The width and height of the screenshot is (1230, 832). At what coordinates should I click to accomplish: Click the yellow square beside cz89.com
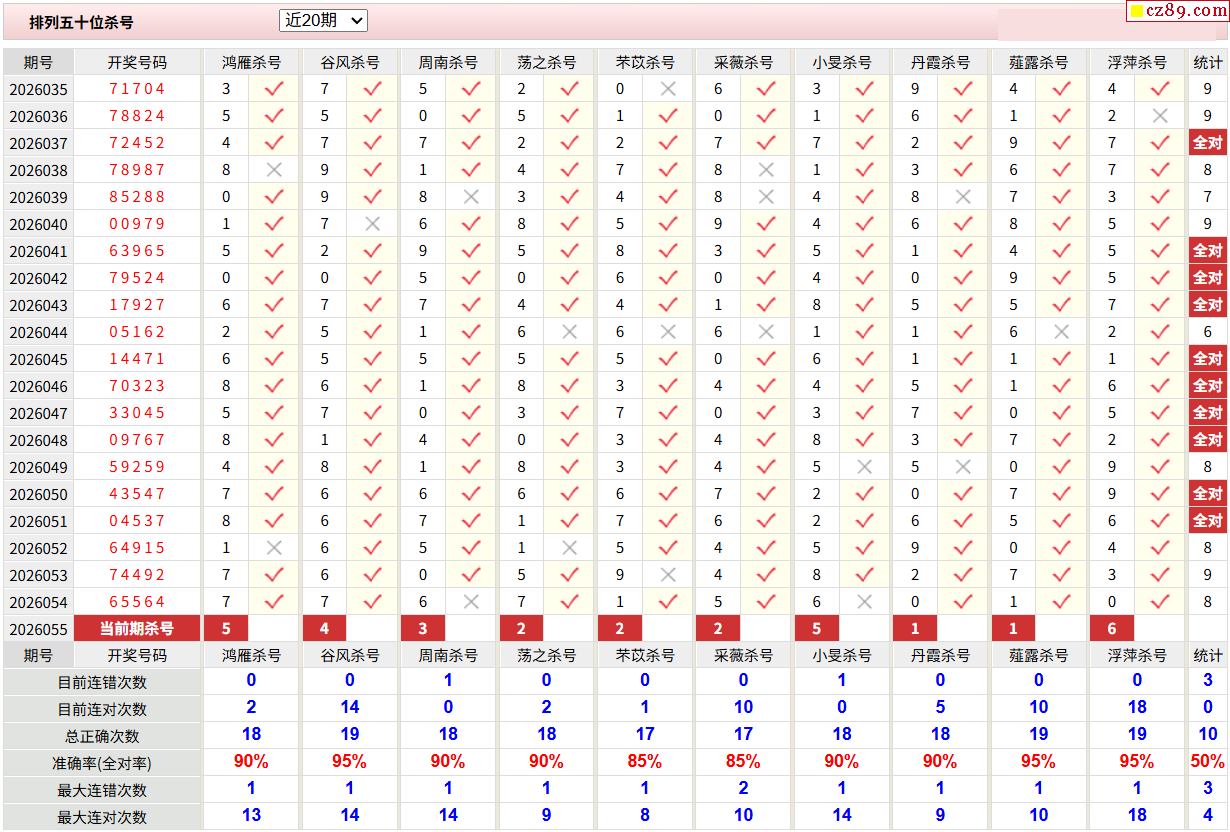point(1136,11)
